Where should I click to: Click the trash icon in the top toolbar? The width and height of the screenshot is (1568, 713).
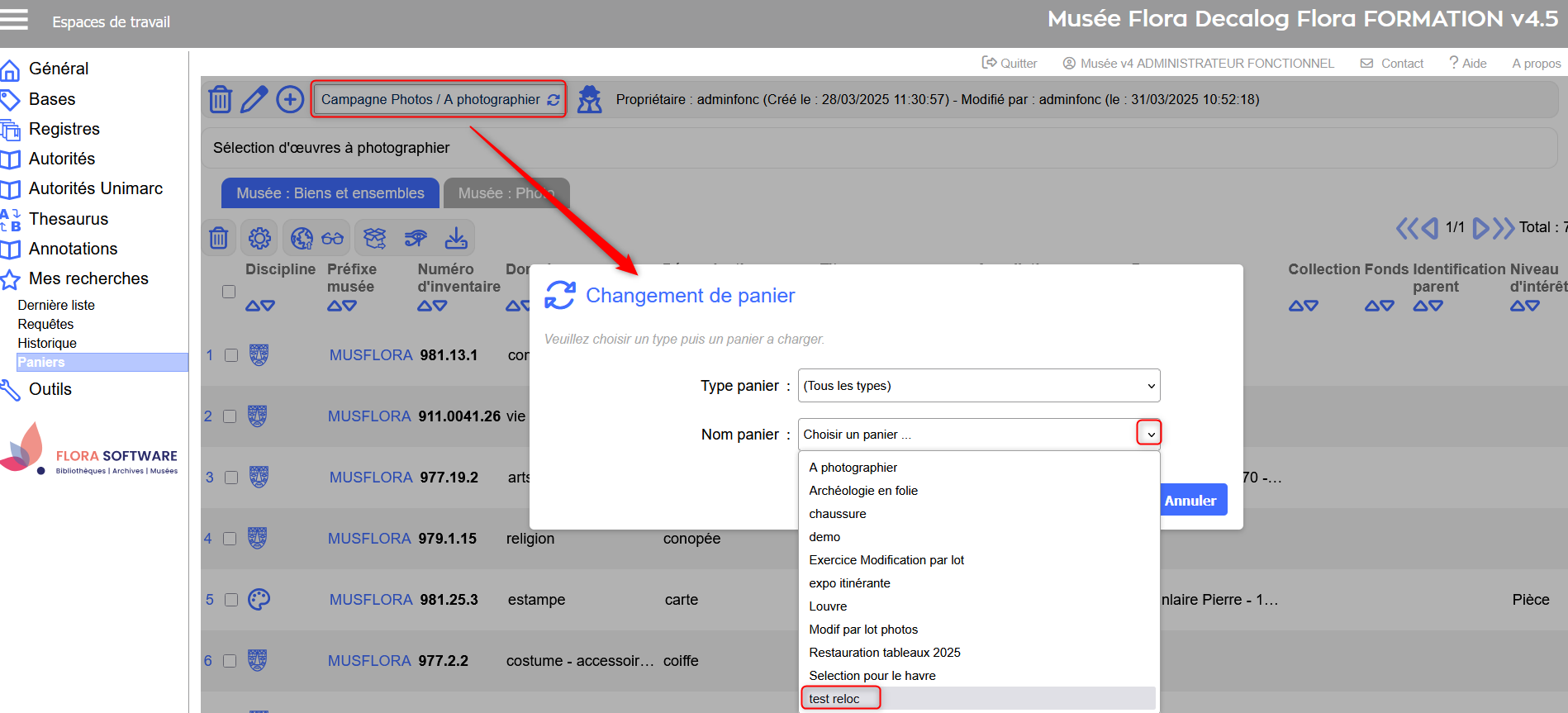[220, 99]
